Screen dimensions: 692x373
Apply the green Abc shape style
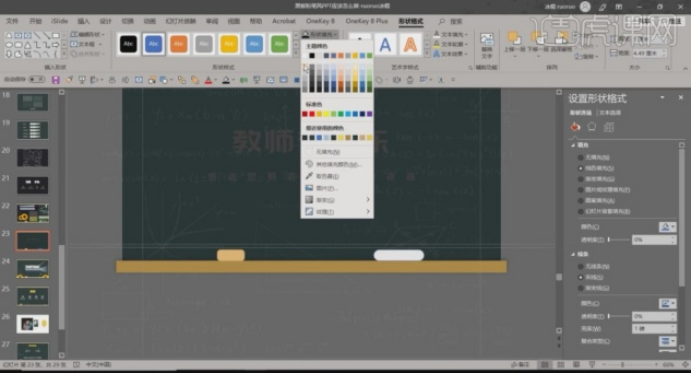[279, 44]
